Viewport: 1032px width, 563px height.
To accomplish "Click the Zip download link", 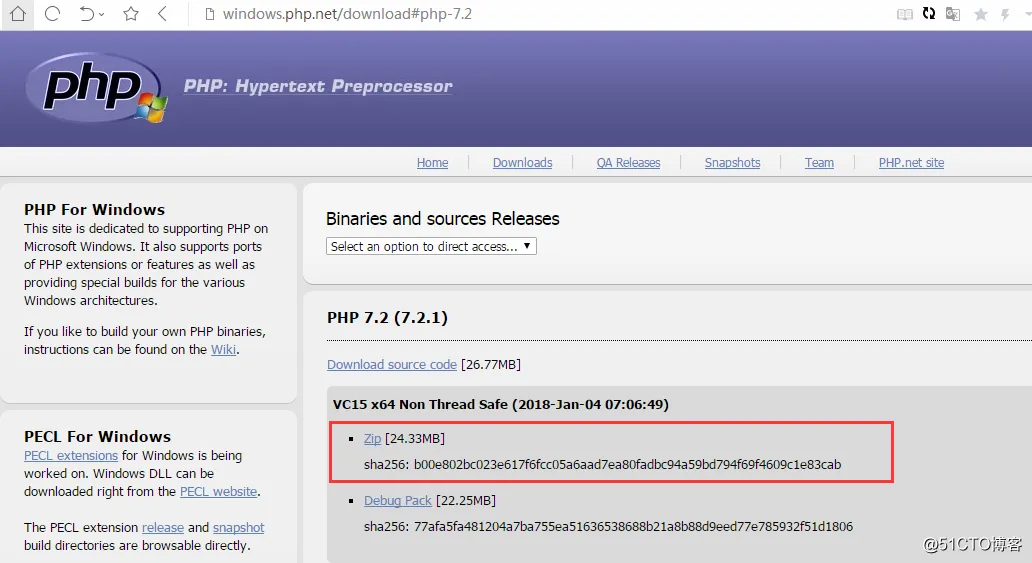I will click(373, 439).
